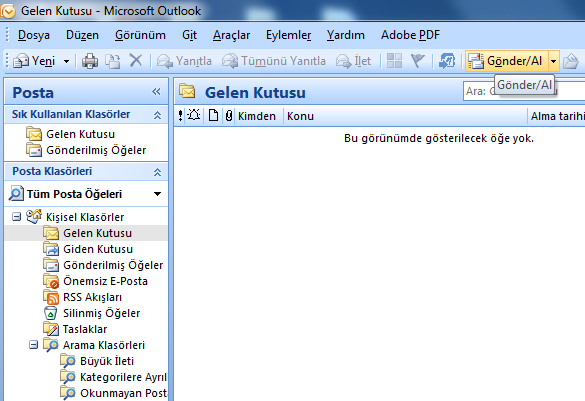Open the Gönder/Al dropdown arrow

(x=554, y=61)
